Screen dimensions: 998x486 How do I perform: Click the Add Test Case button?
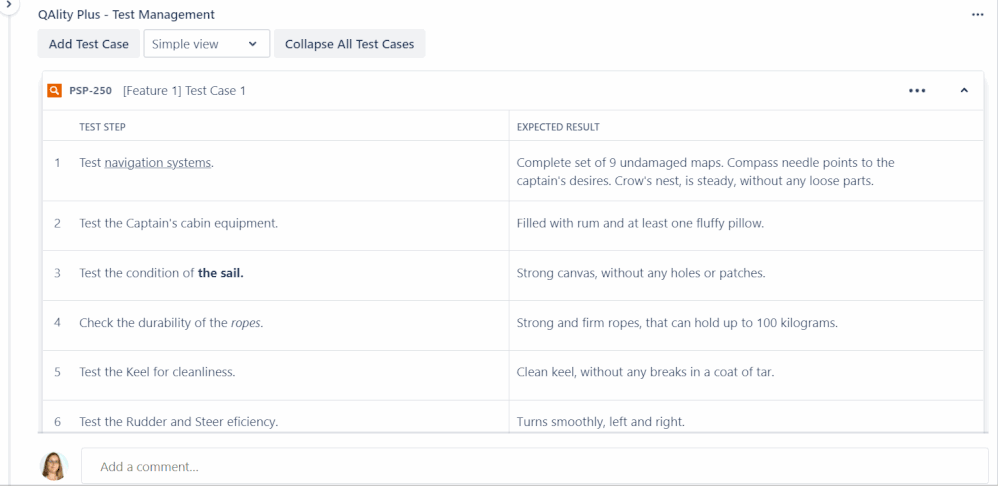point(88,44)
